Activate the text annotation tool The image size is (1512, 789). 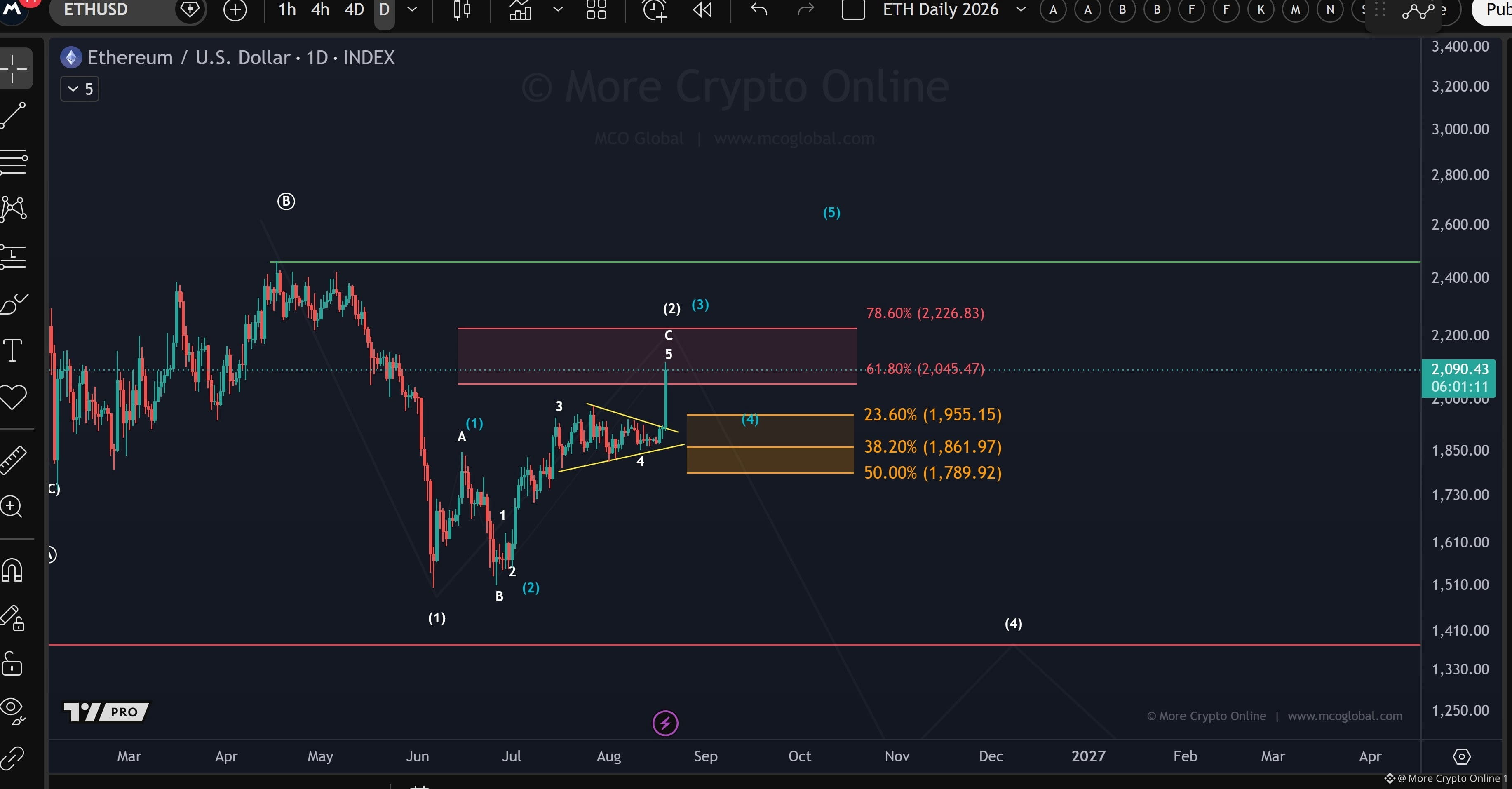[13, 350]
